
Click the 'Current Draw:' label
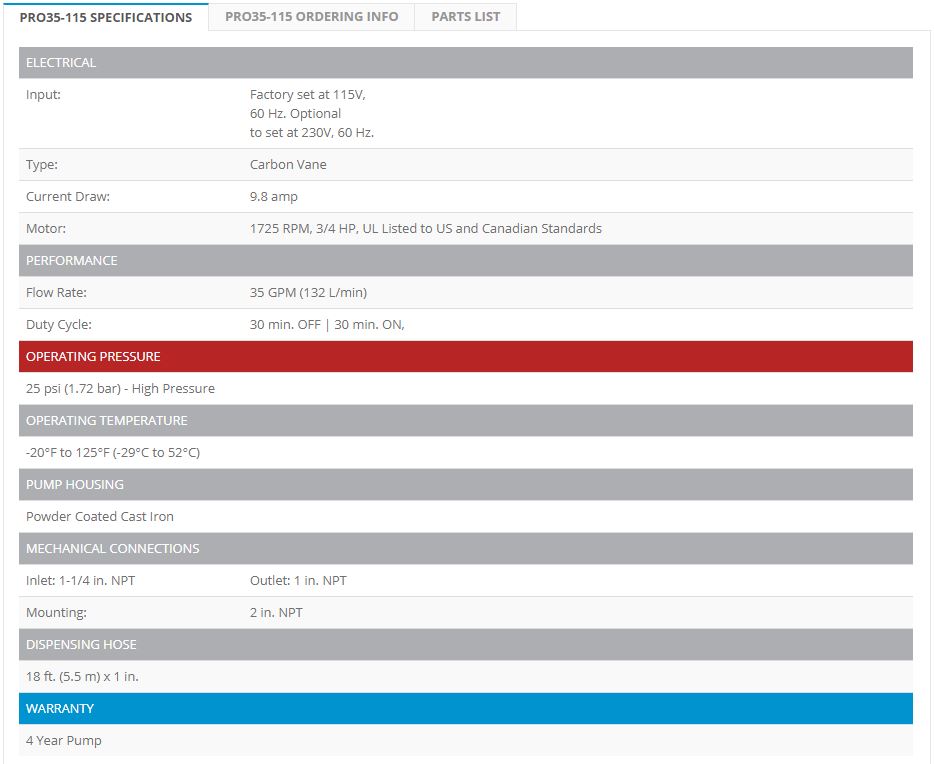[x=68, y=197]
